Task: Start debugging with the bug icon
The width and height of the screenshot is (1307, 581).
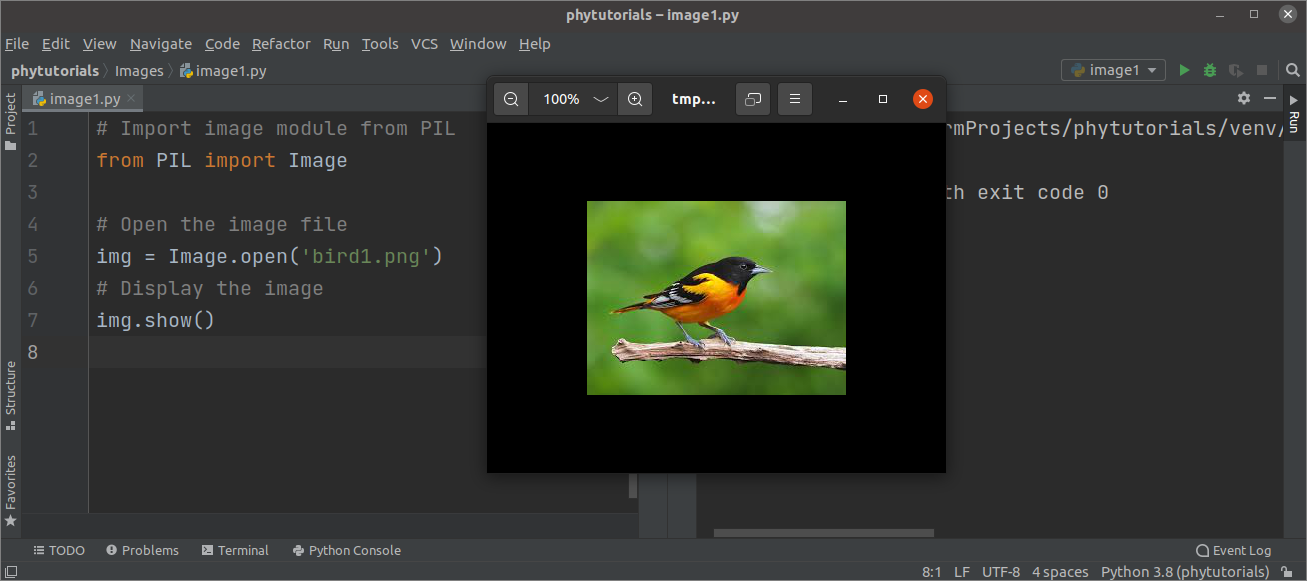Action: tap(1209, 70)
